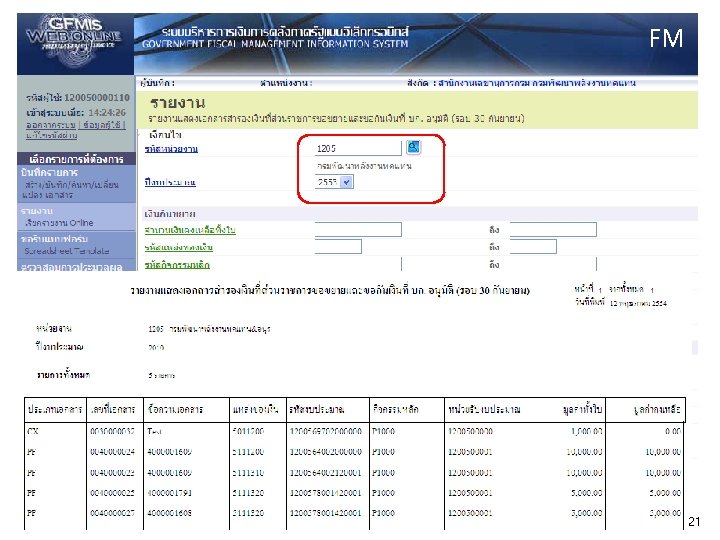Click the fund source code 'to' input
This screenshot has height=540, width=720.
[533, 247]
